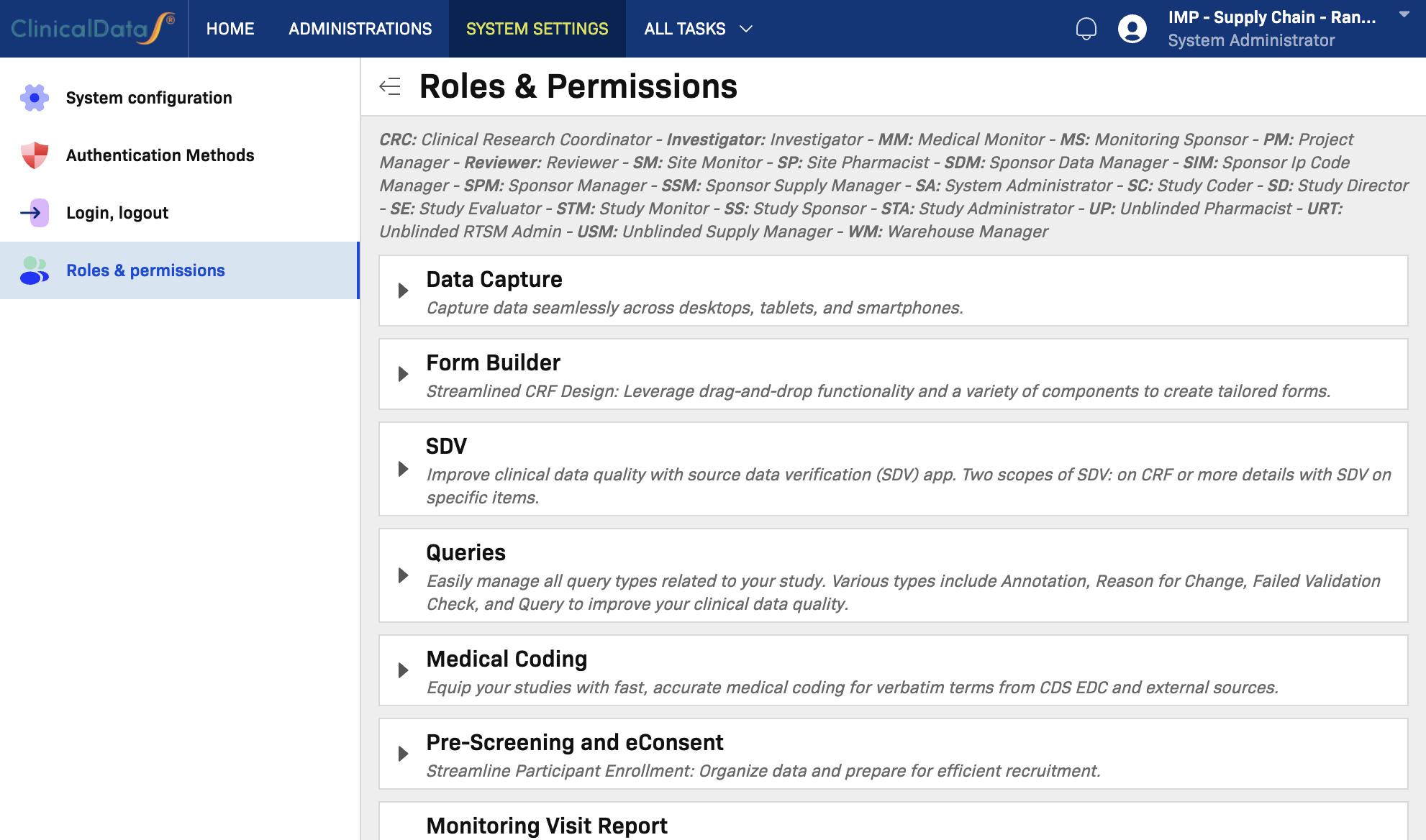
Task: Expand the Queries section
Action: click(402, 575)
